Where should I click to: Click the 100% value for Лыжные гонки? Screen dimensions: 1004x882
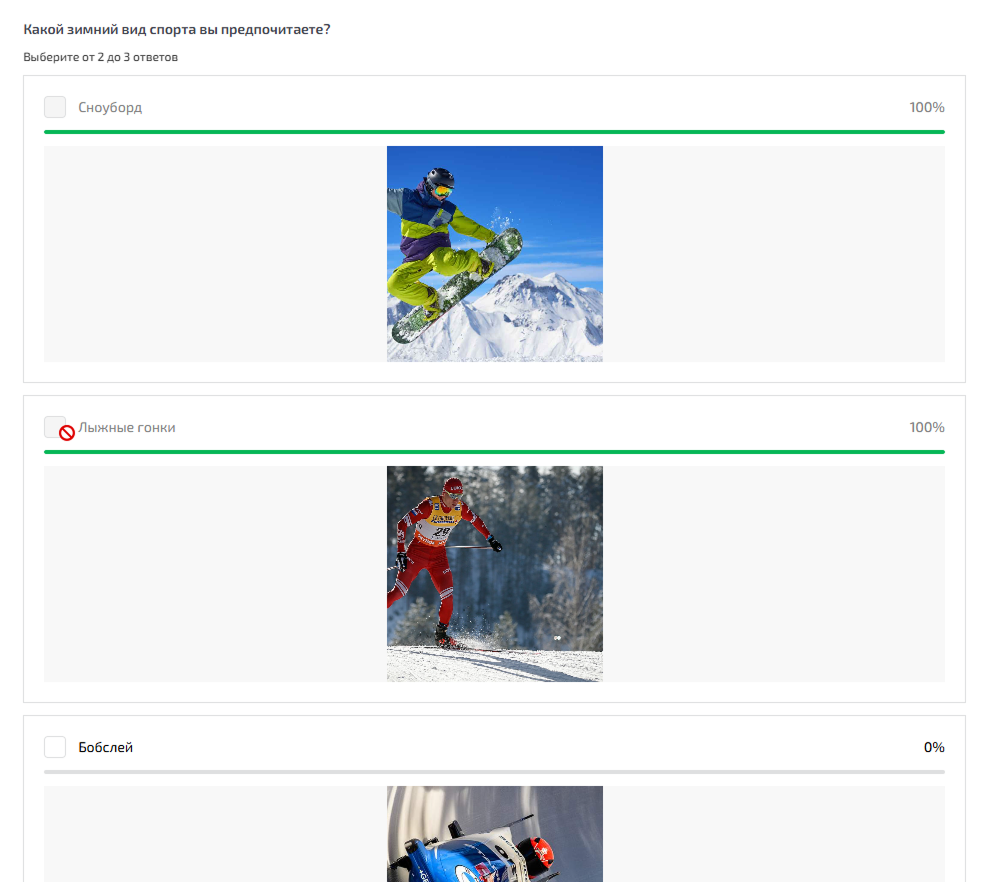[x=927, y=427]
